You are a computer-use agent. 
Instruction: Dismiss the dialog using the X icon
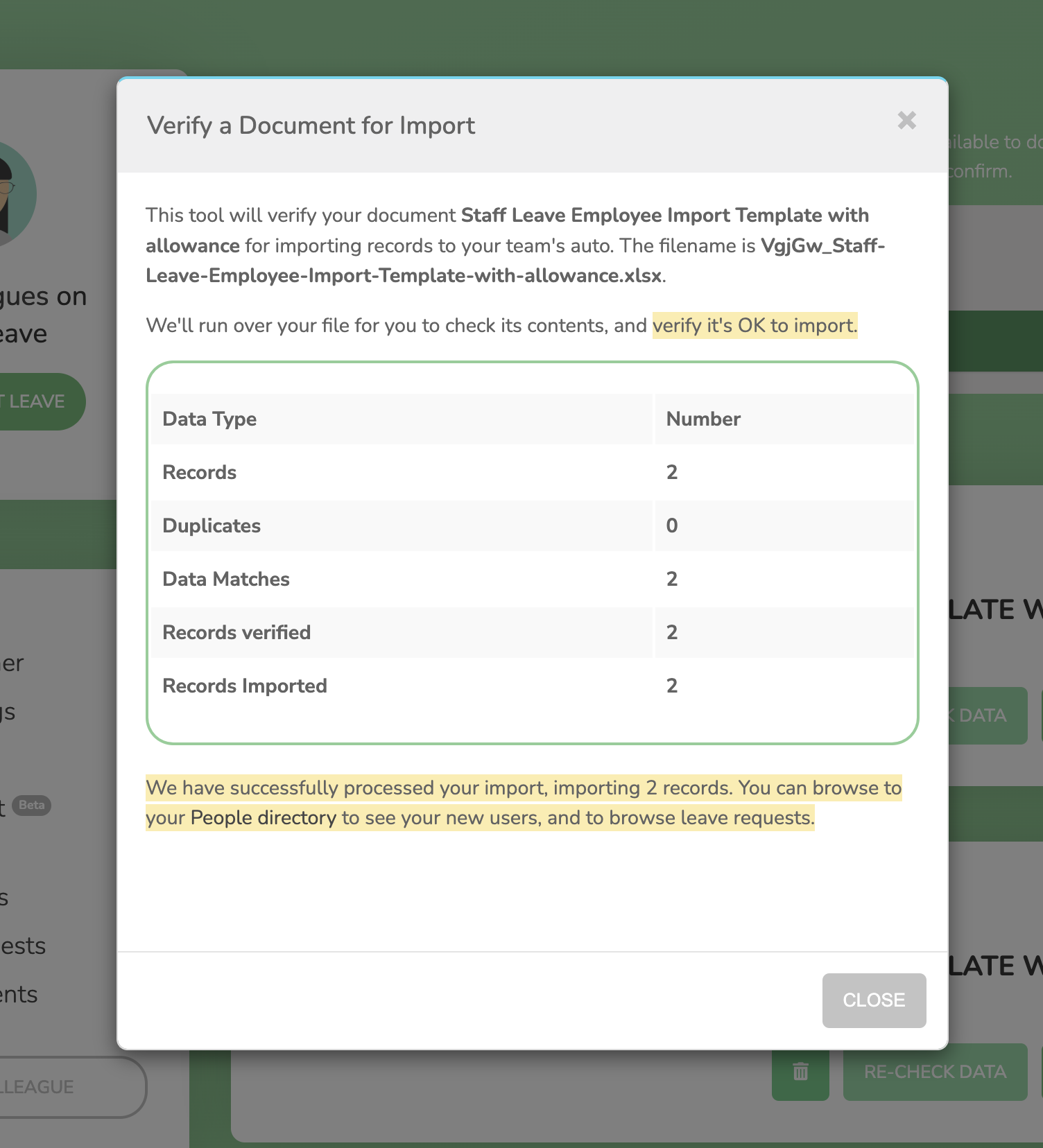[x=906, y=121]
